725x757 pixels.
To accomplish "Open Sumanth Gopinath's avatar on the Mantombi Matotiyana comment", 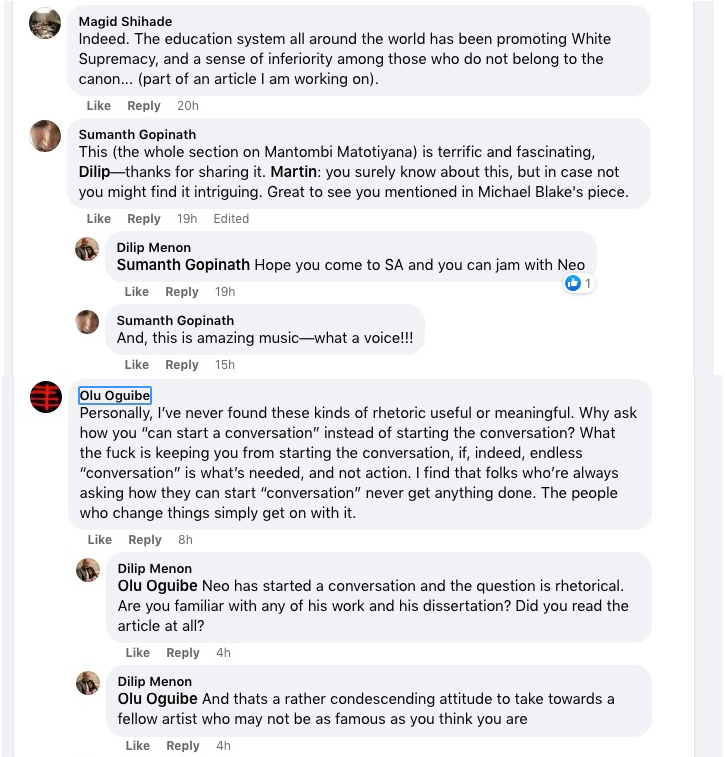I will coord(45,135).
